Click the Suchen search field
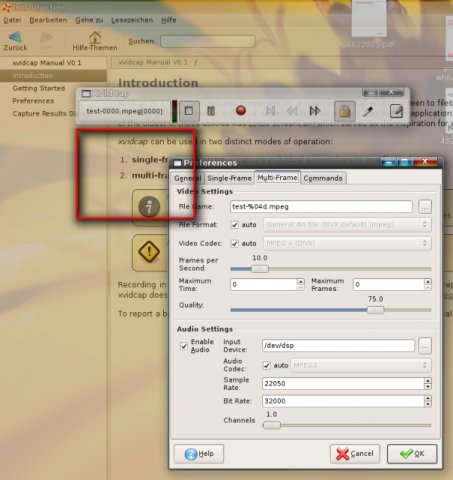The image size is (453, 480). point(208,41)
